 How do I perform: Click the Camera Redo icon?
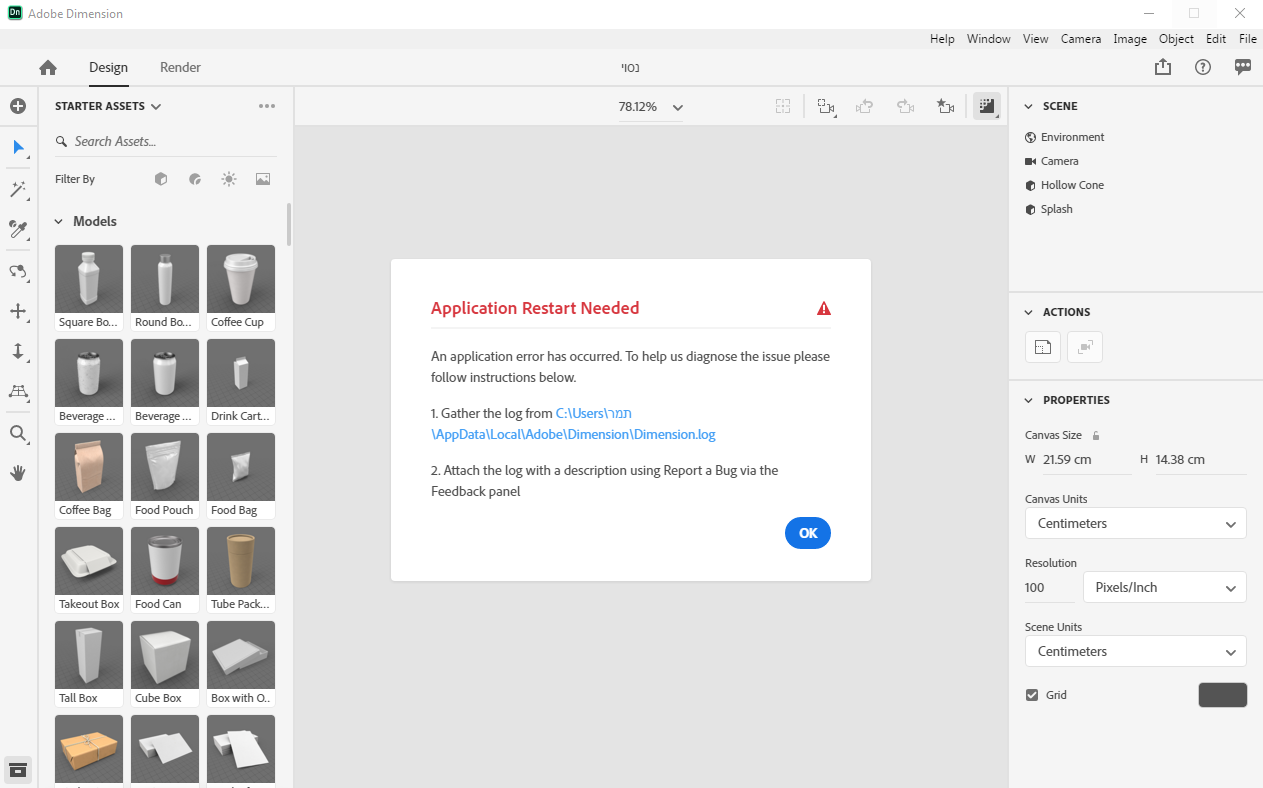905,106
